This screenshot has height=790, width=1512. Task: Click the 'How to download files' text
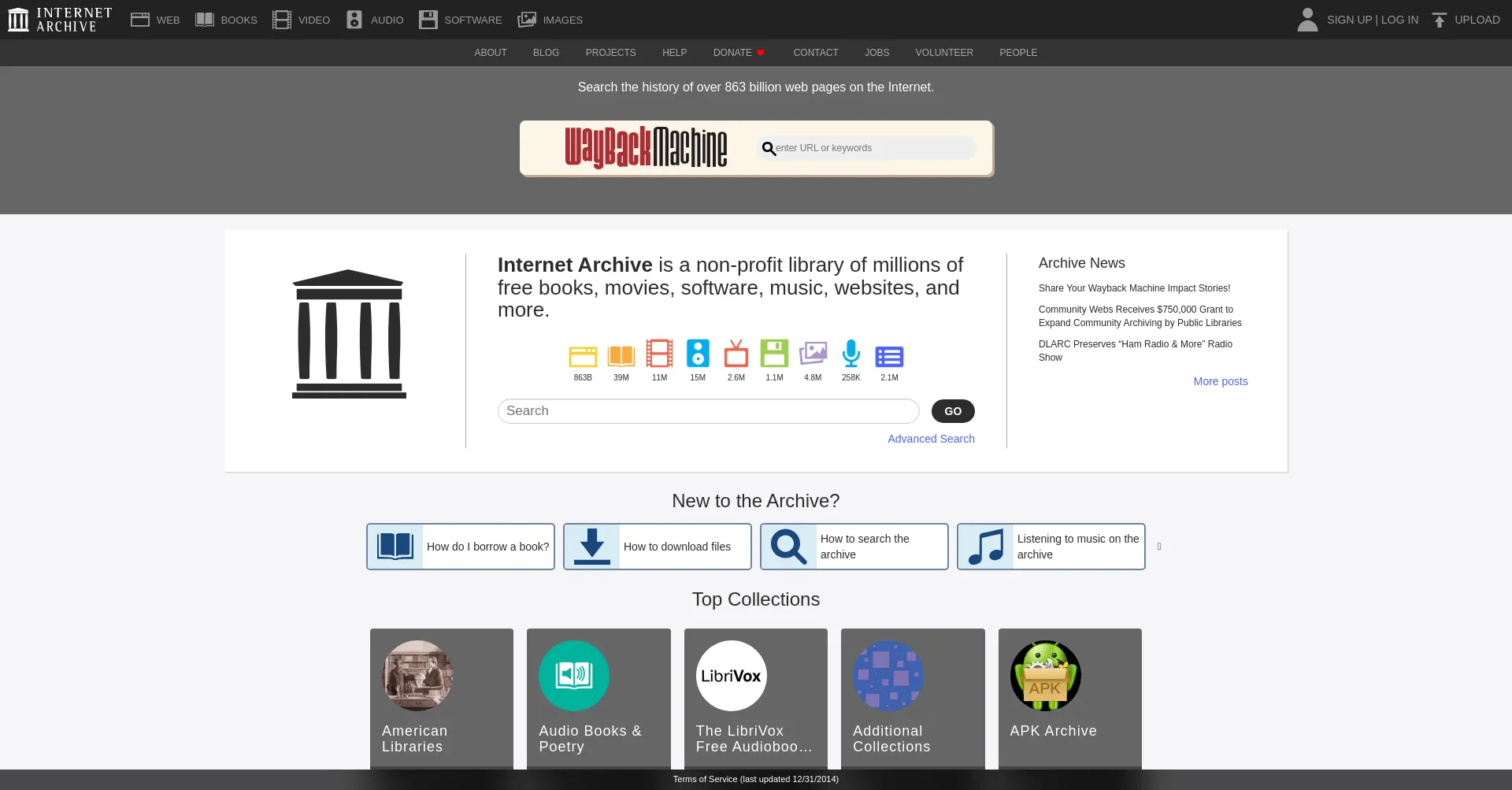coord(677,547)
